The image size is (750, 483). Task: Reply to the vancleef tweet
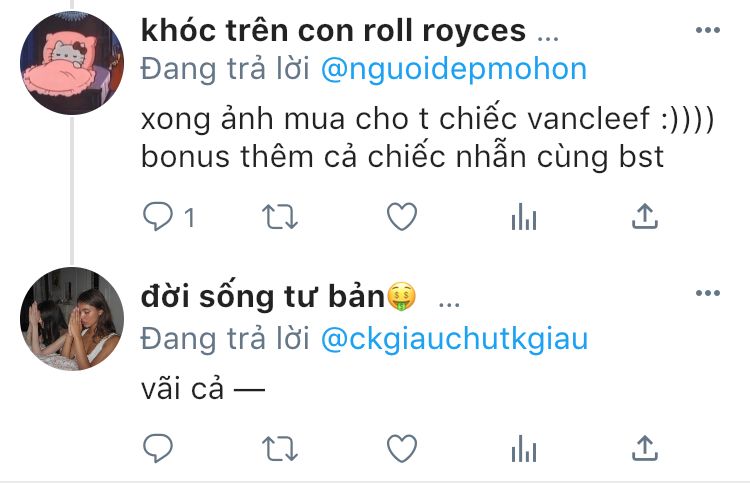tap(158, 217)
